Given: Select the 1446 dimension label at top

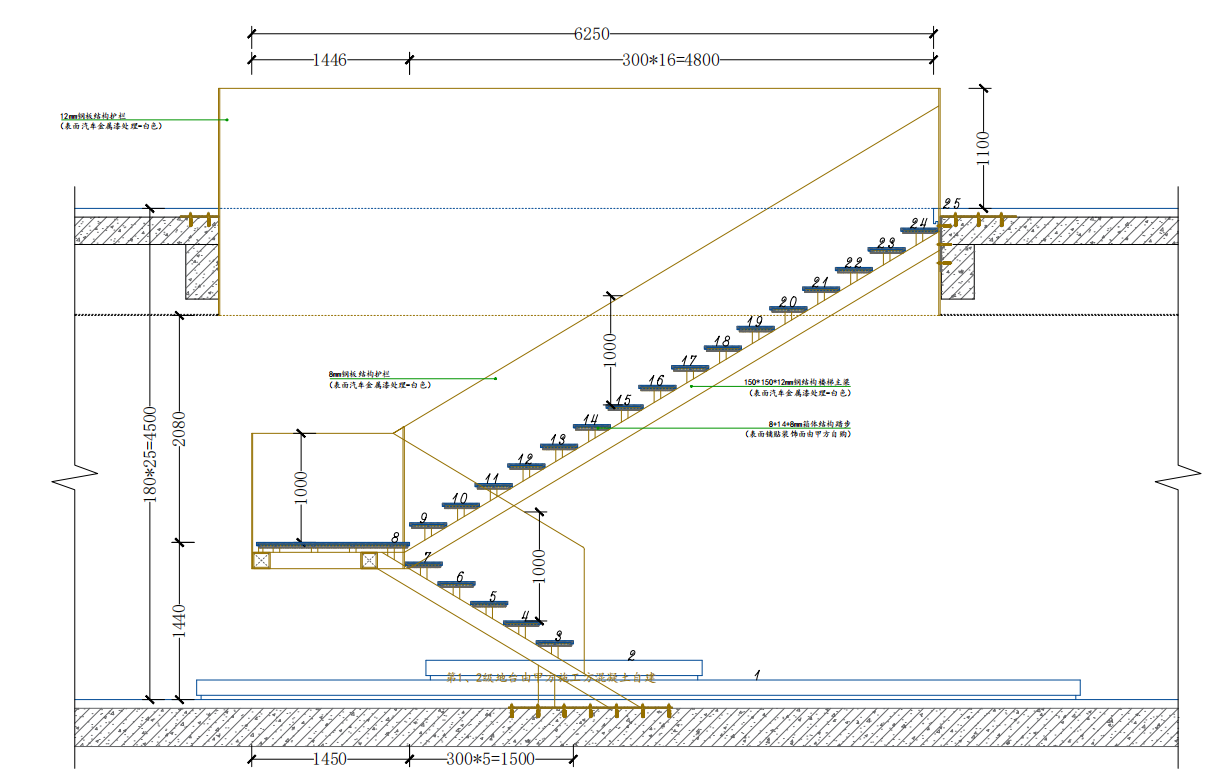Looking at the screenshot, I should tap(329, 60).
